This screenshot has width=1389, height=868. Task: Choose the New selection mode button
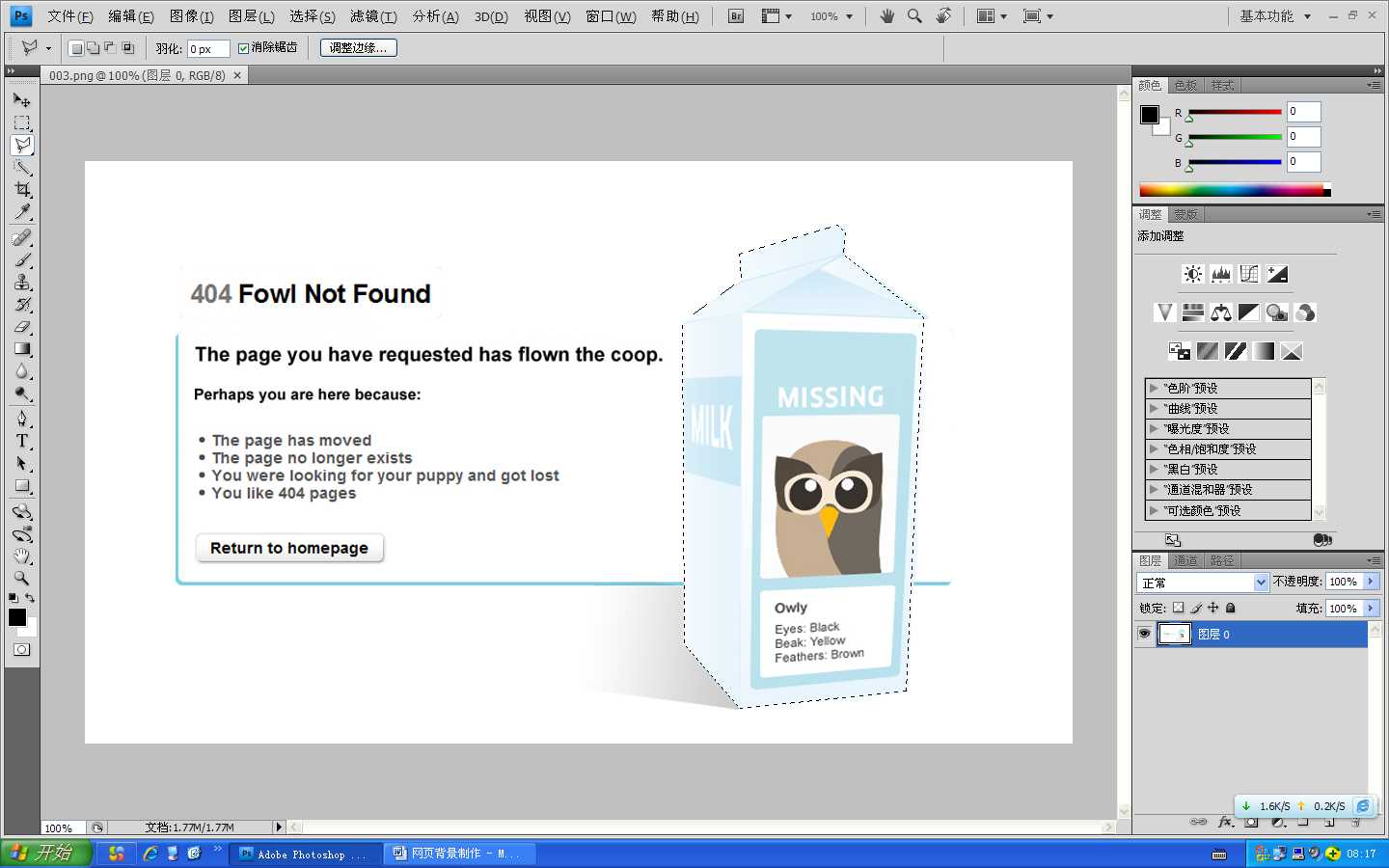tap(76, 48)
